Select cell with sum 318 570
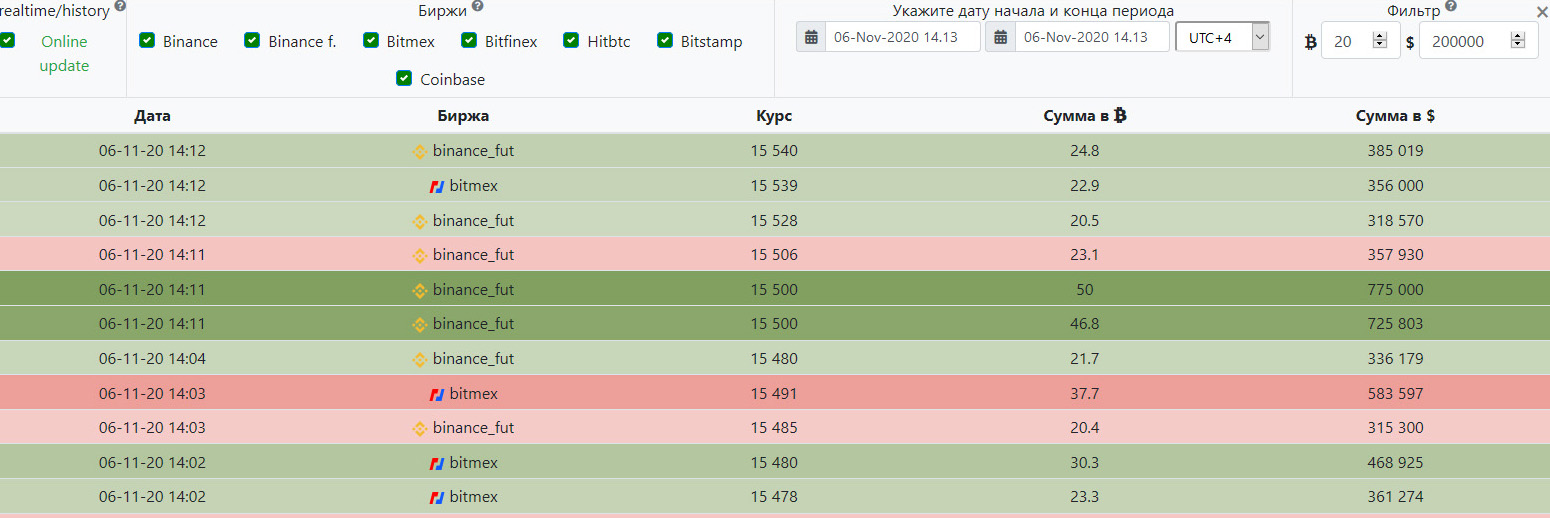The height and width of the screenshot is (518, 1550). (x=1395, y=220)
